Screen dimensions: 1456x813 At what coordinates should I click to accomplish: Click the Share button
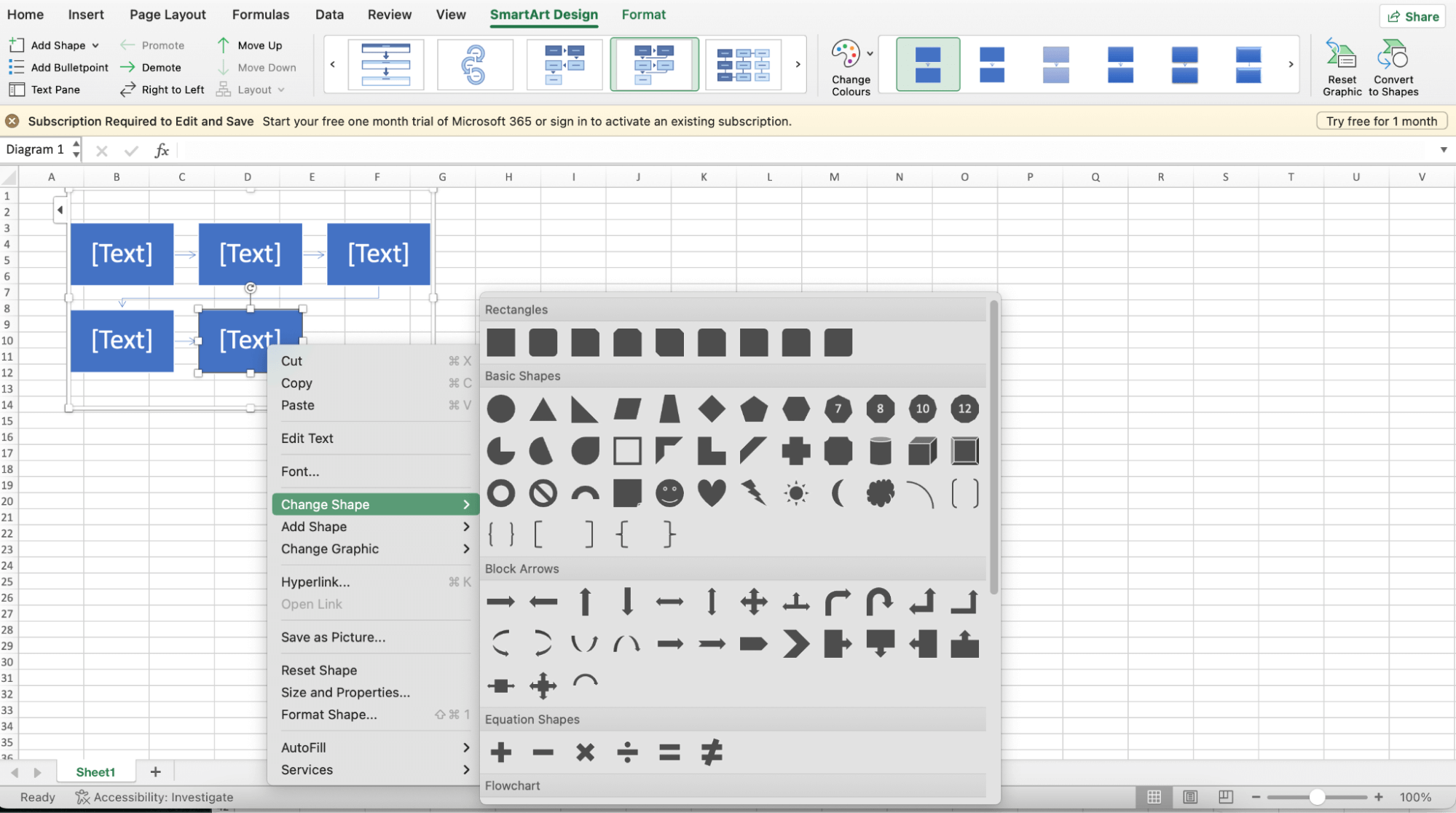(x=1412, y=15)
